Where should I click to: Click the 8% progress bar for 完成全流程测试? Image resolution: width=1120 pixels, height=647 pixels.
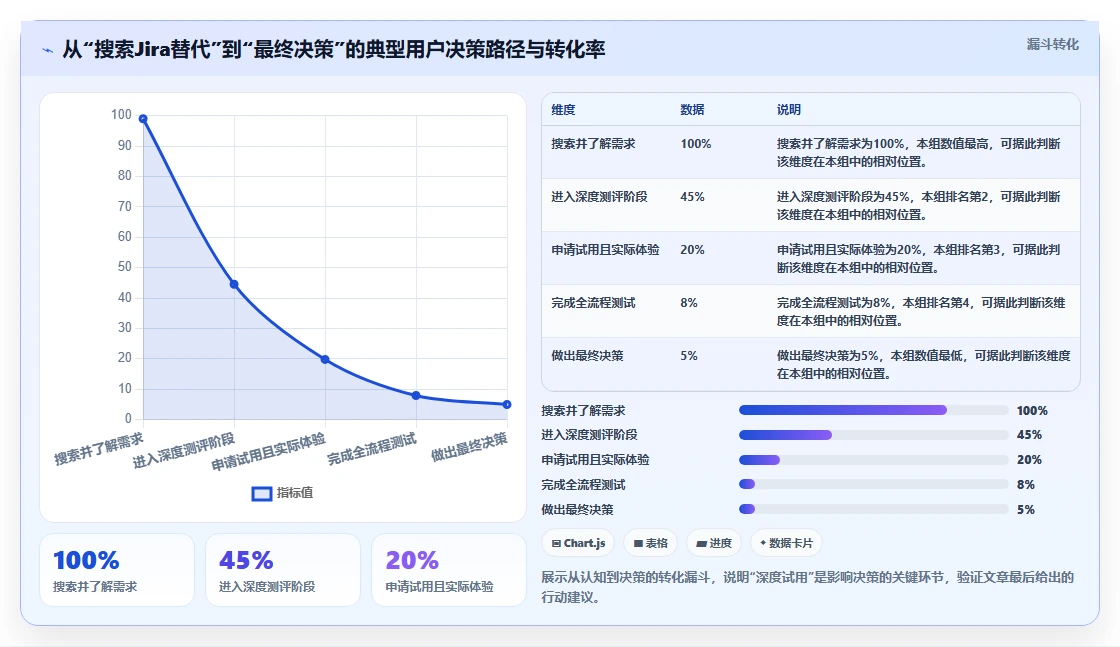click(x=873, y=484)
